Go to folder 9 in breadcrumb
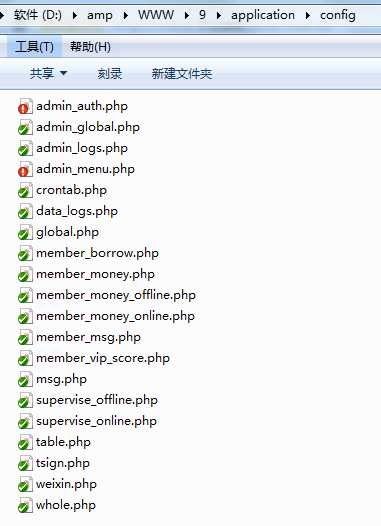The image size is (381, 526). (202, 15)
